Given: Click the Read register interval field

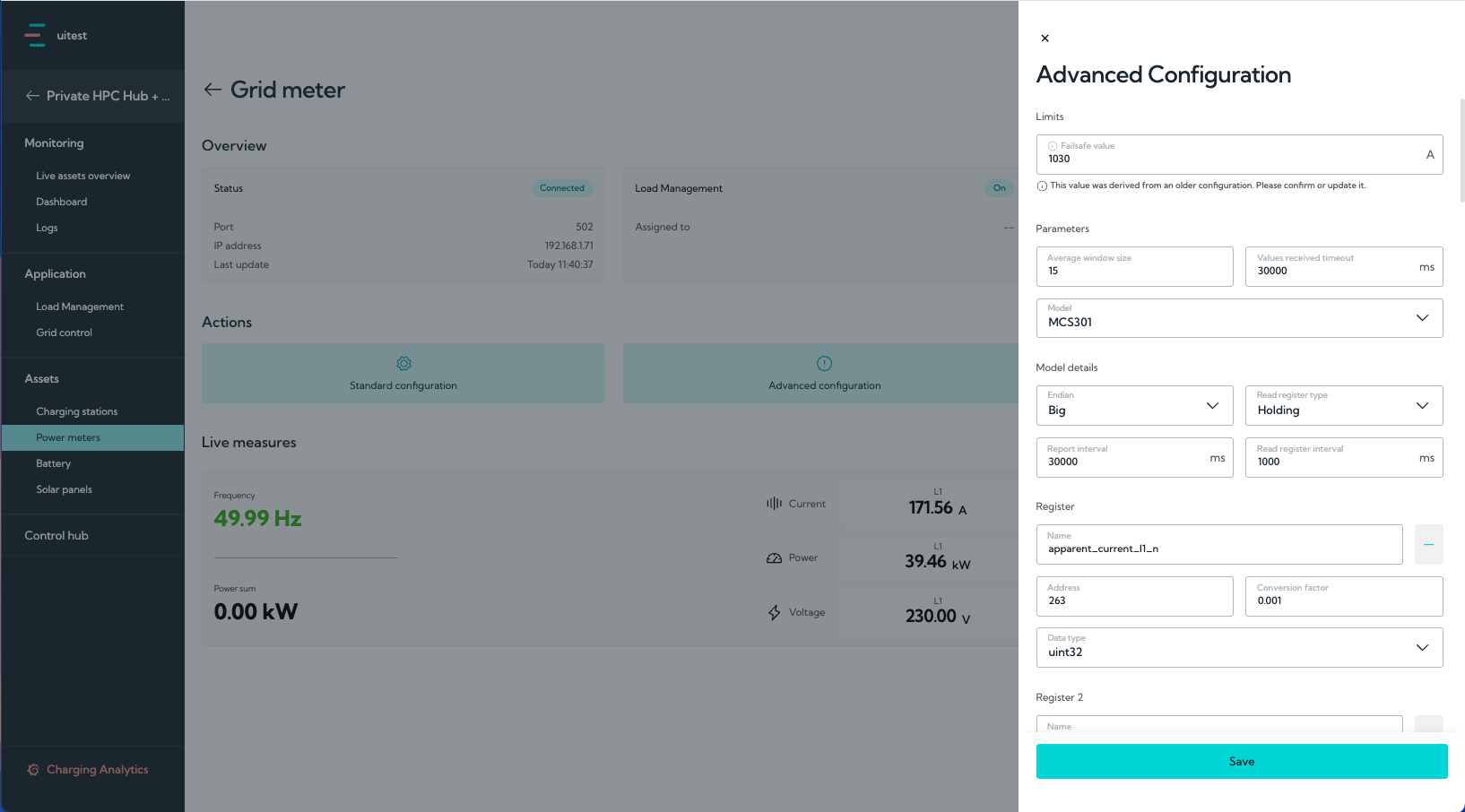Looking at the screenshot, I should [x=1344, y=457].
